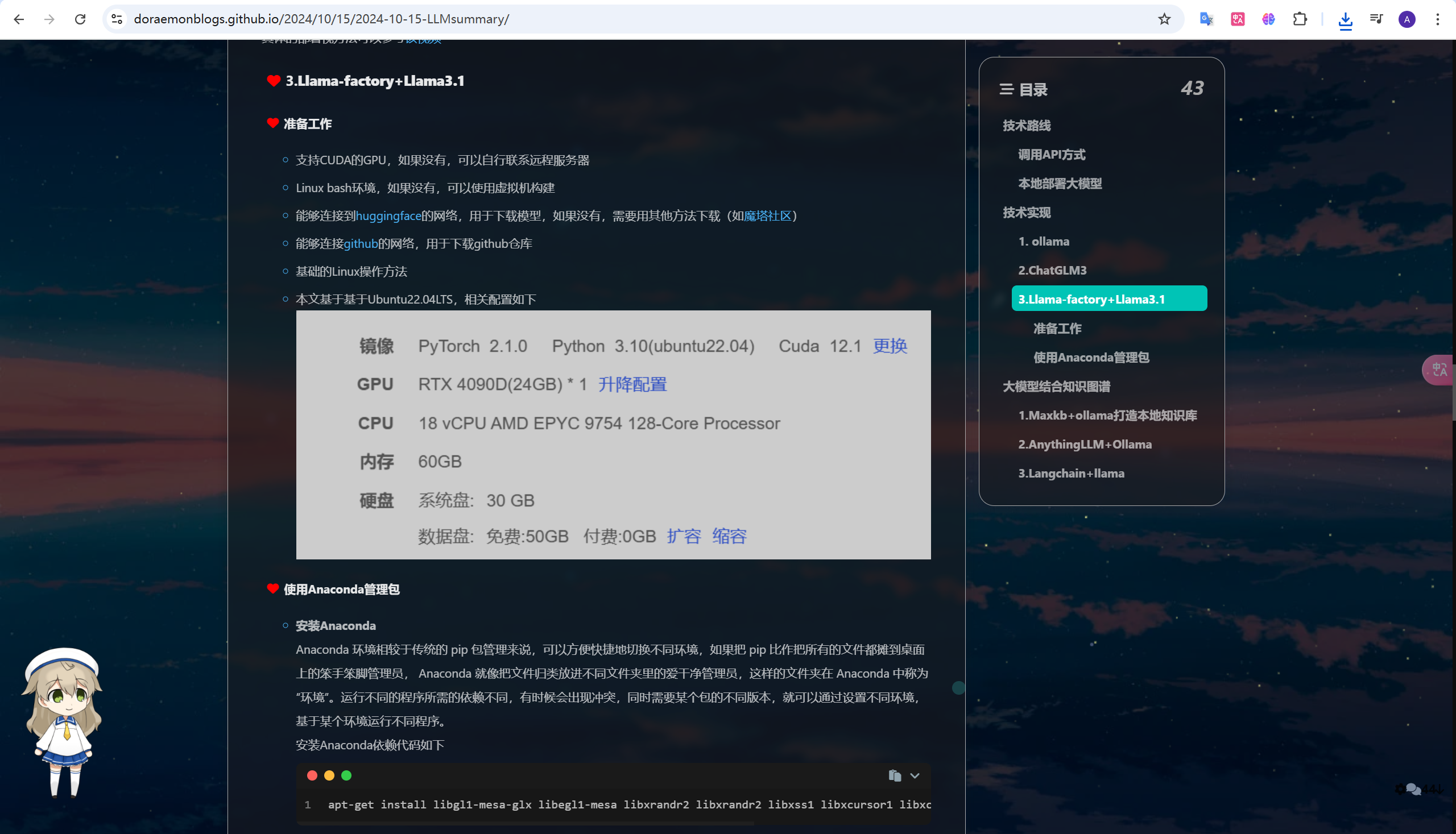Jump to 大模型结合知识图谱 in contents
The height and width of the screenshot is (834, 1456).
coord(1057,386)
